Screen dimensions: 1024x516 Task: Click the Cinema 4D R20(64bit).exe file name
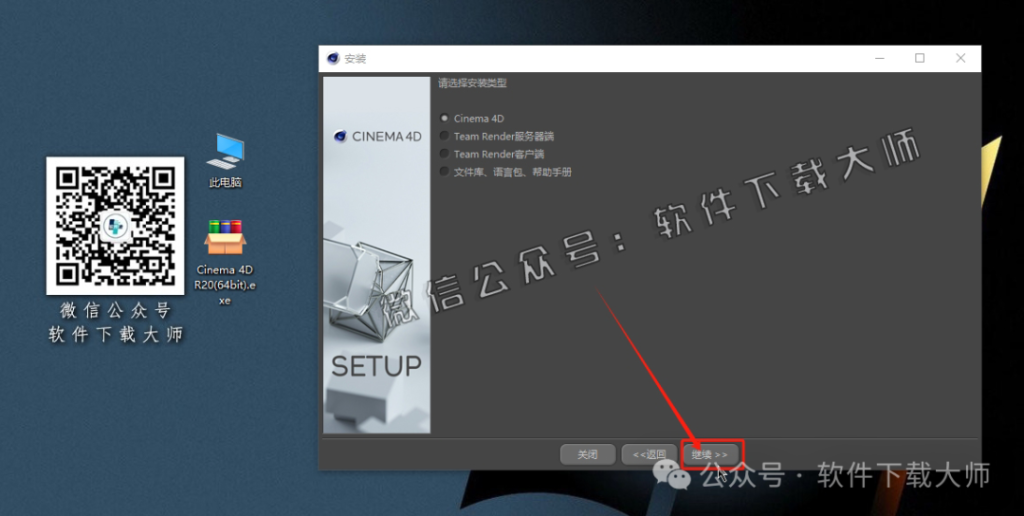[x=225, y=285]
